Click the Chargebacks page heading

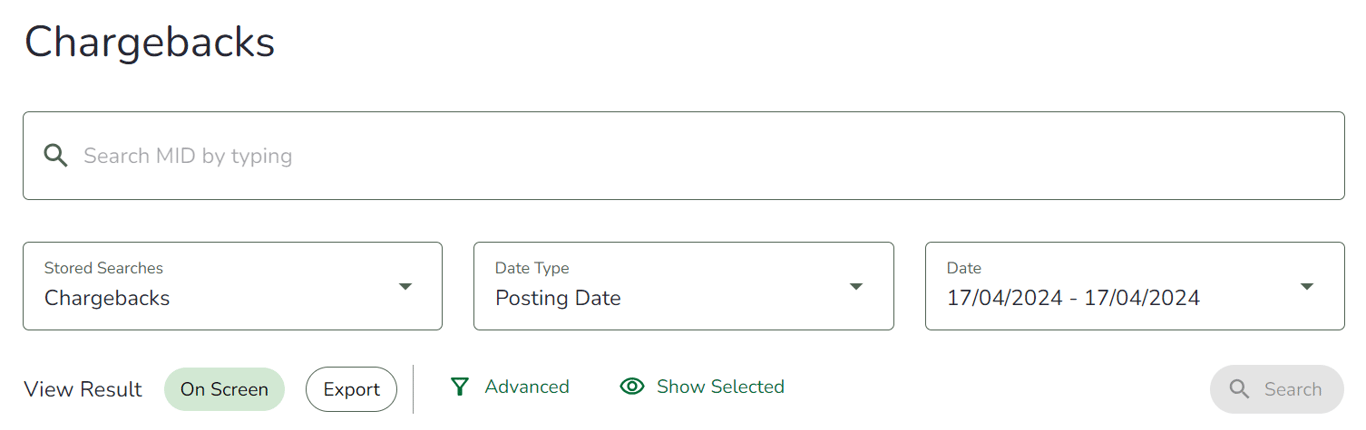[x=150, y=42]
